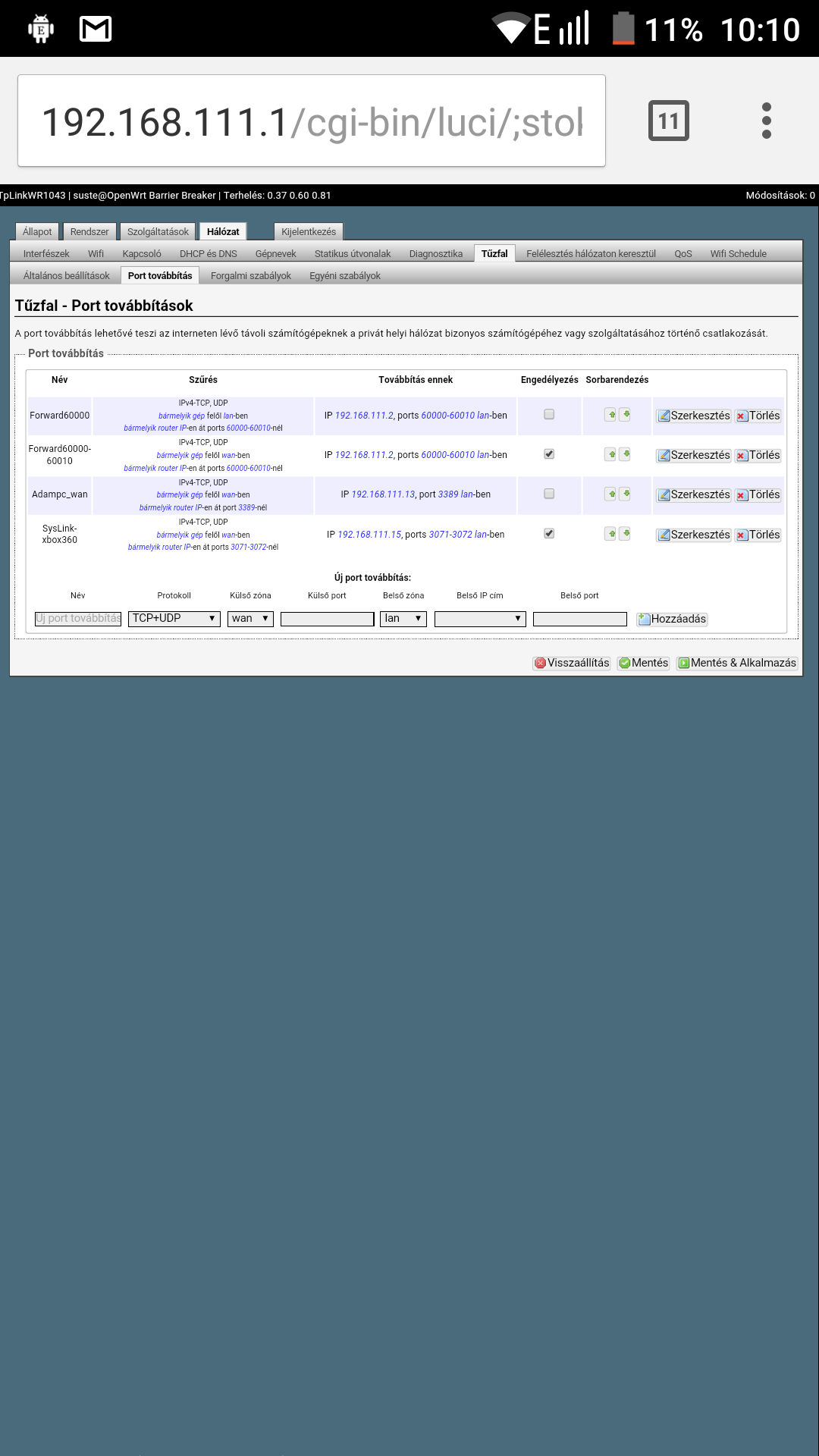819x1456 pixels.
Task: Move Forward60000 rule down
Action: (625, 415)
